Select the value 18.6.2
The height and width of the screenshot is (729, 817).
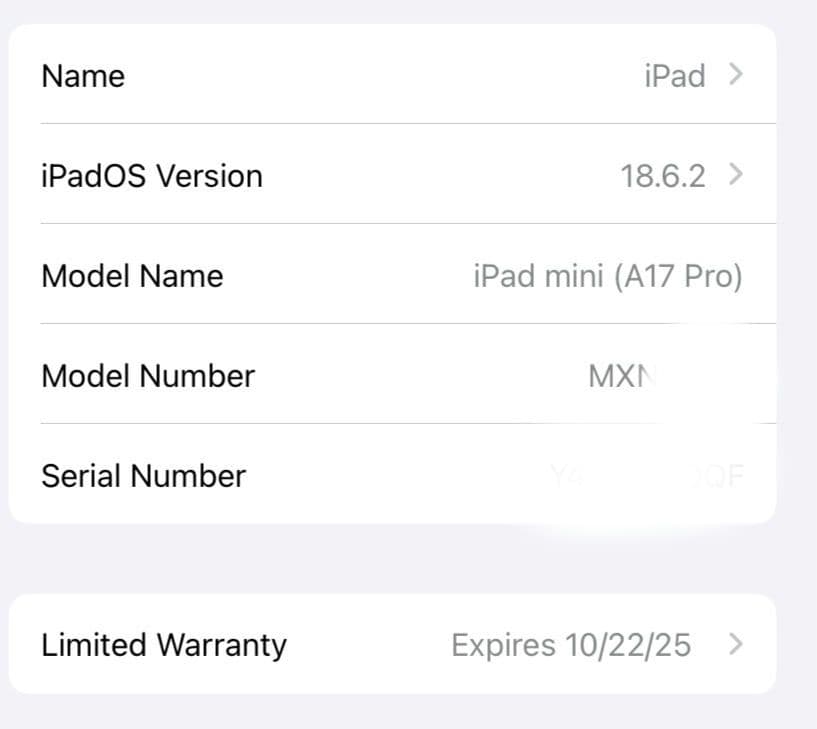pos(666,175)
